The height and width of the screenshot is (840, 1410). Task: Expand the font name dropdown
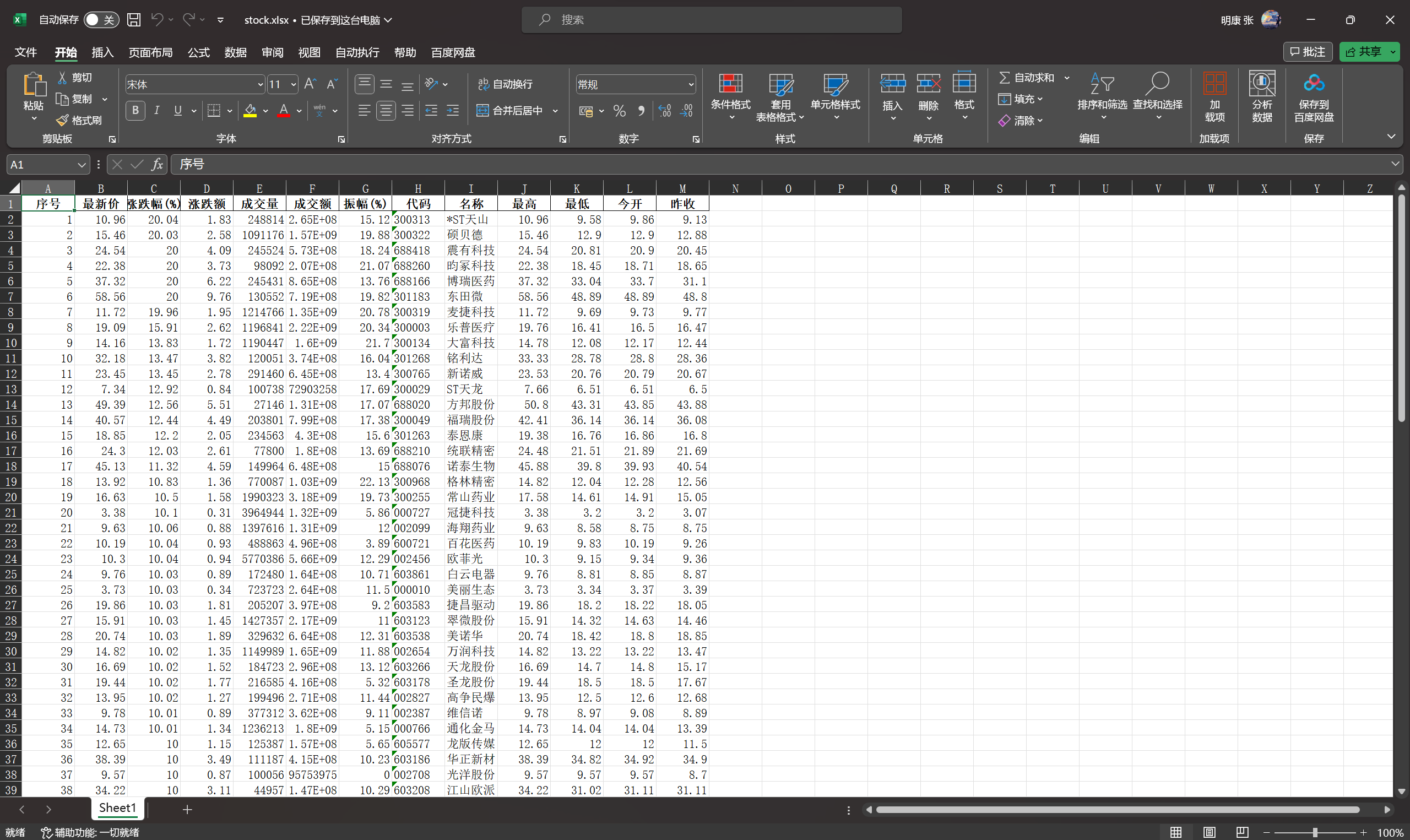tap(261, 84)
